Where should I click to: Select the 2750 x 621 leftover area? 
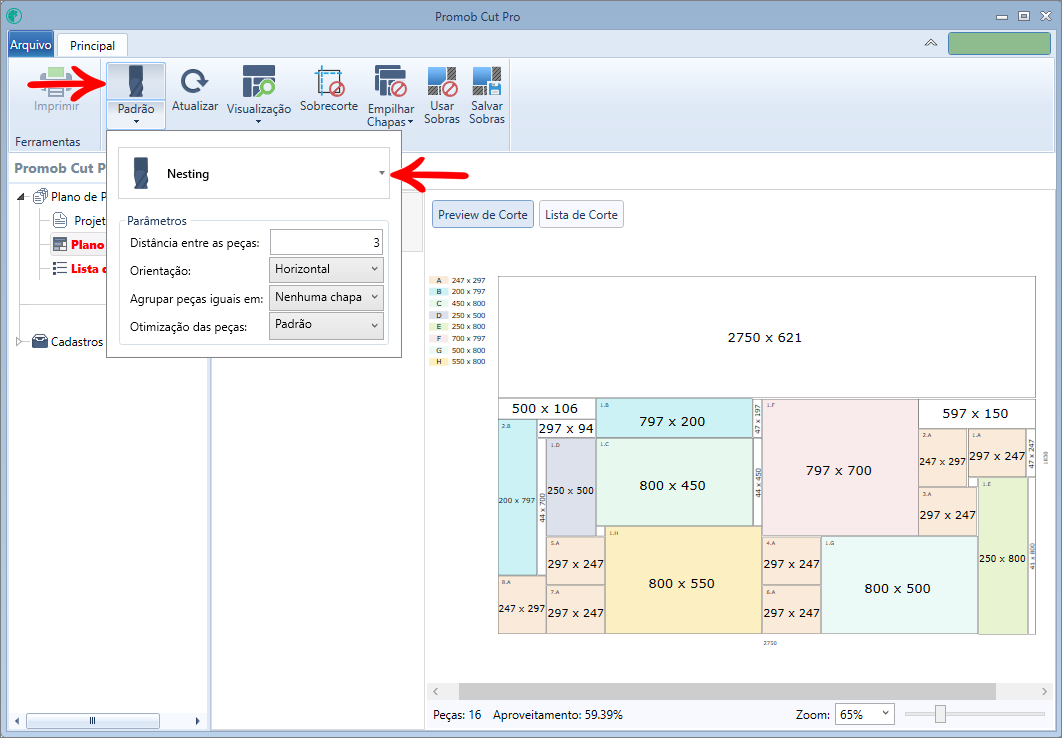(x=767, y=337)
